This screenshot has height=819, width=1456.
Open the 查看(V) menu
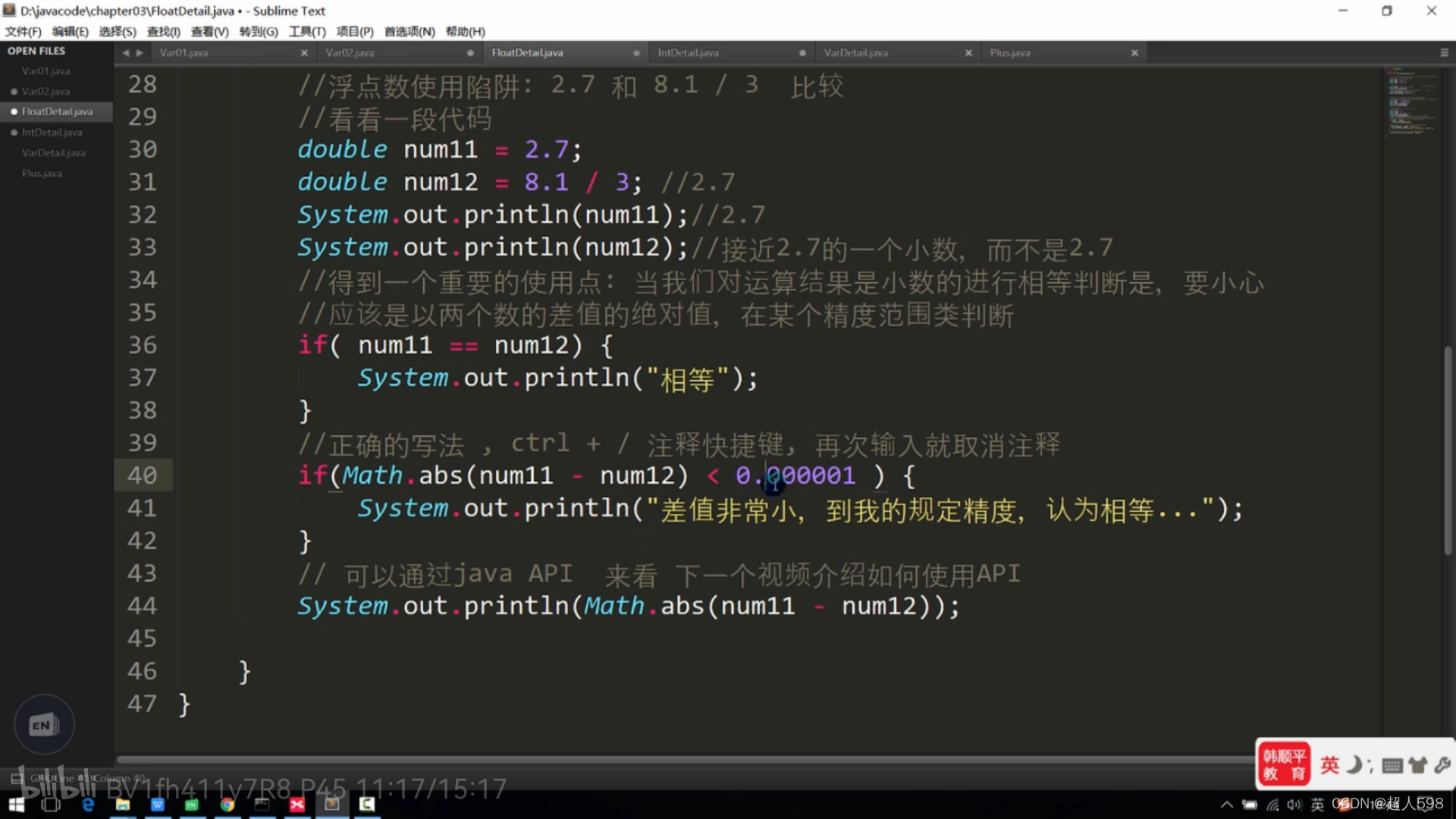209,31
